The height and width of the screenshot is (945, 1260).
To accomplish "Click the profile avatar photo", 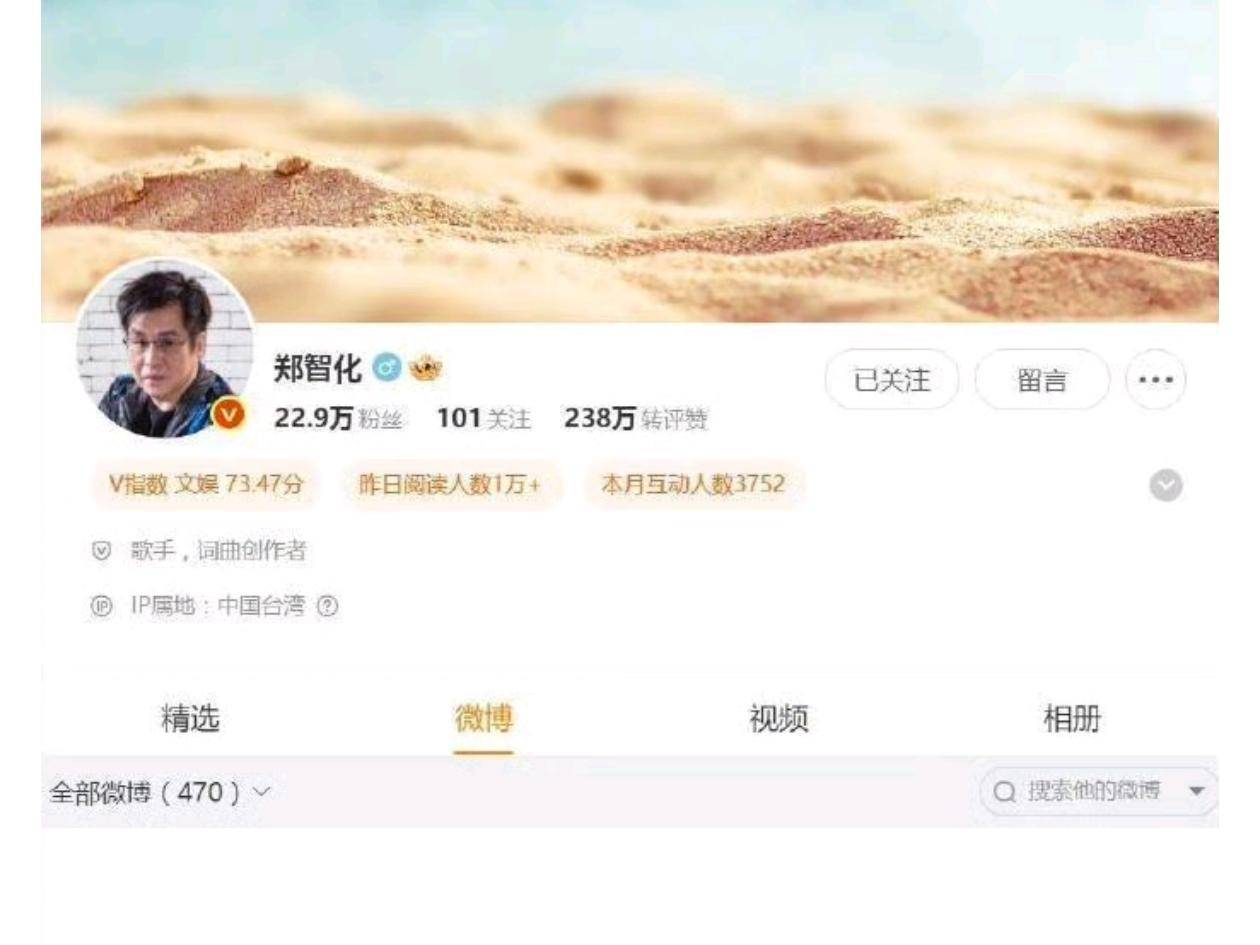I will (165, 350).
